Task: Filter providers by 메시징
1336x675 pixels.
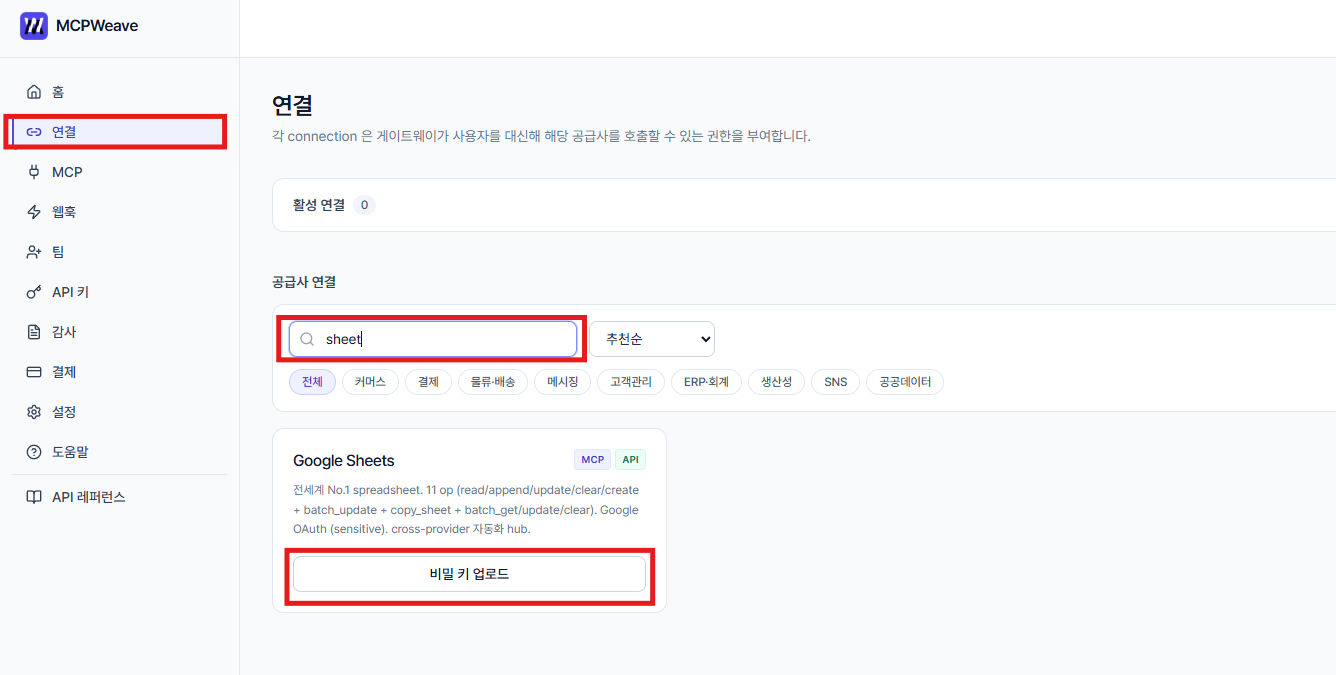Action: [562, 382]
